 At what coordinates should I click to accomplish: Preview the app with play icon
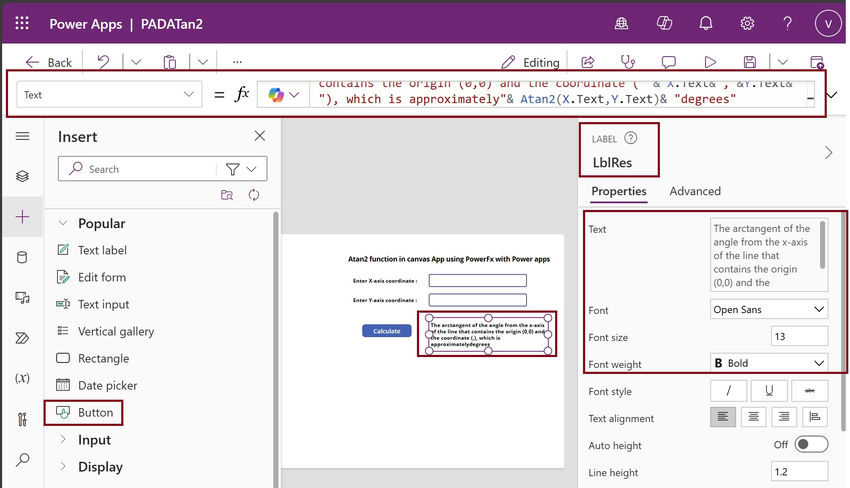[710, 62]
